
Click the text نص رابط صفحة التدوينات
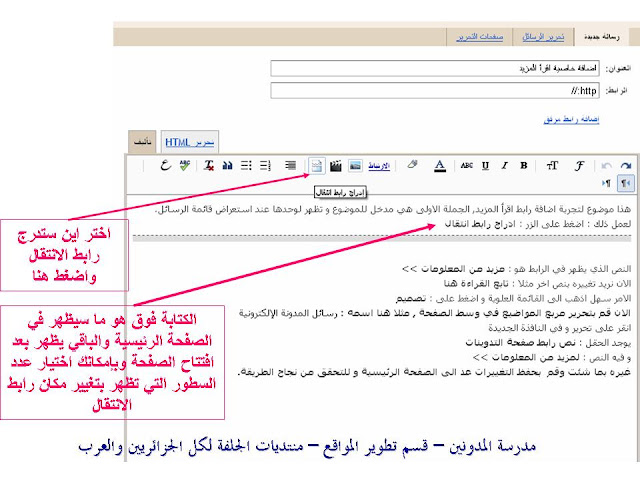pos(520,343)
